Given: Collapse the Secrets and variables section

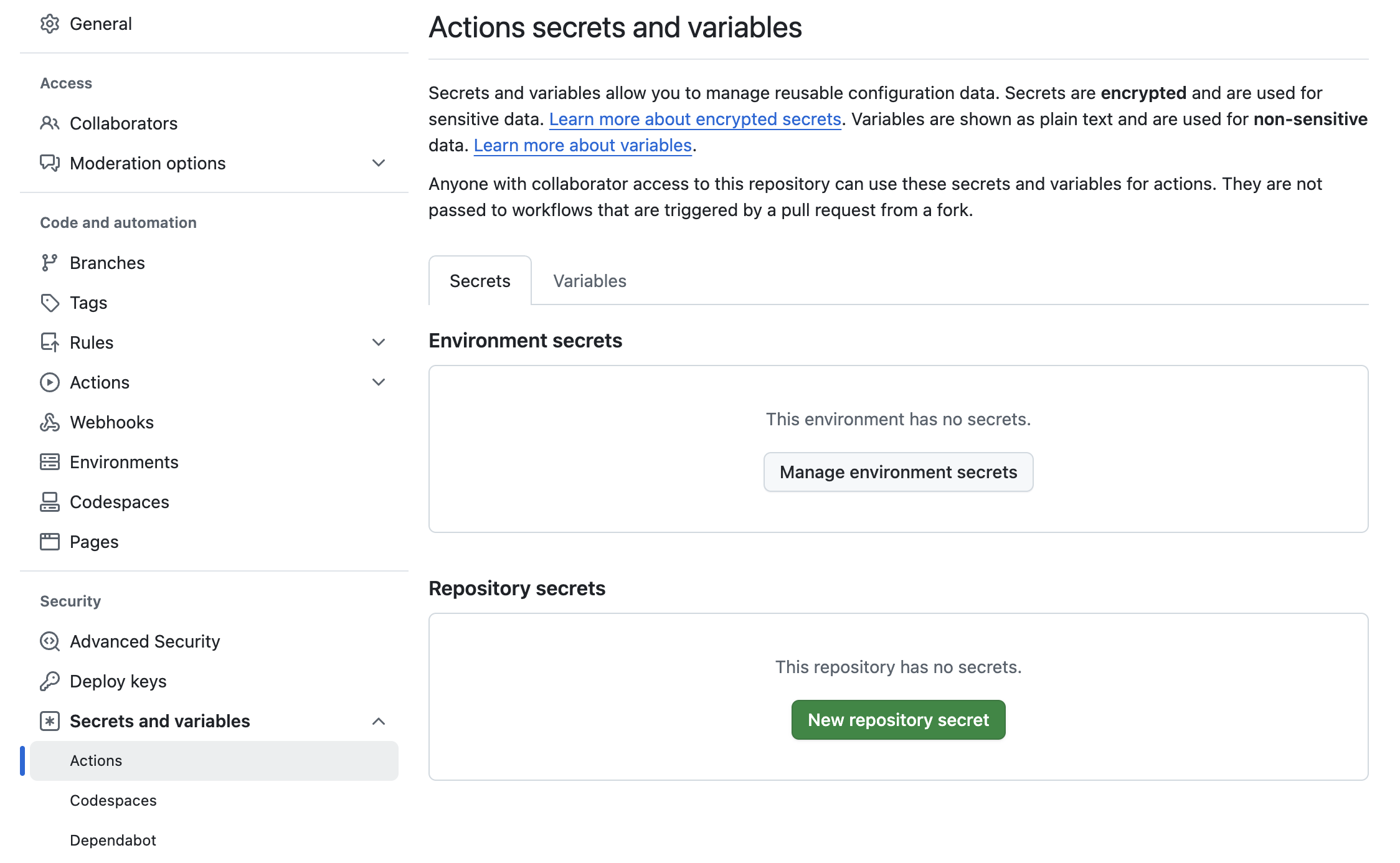Looking at the screenshot, I should [x=379, y=721].
